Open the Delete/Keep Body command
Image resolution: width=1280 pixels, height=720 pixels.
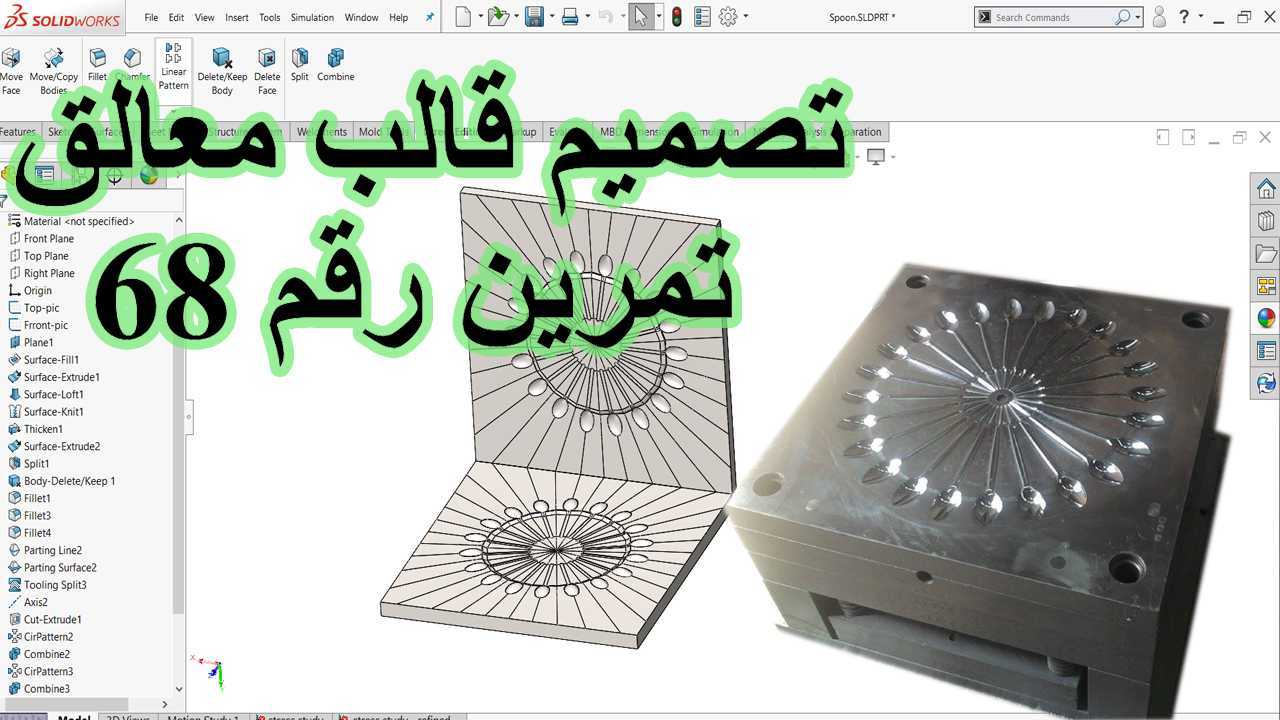tap(222, 71)
